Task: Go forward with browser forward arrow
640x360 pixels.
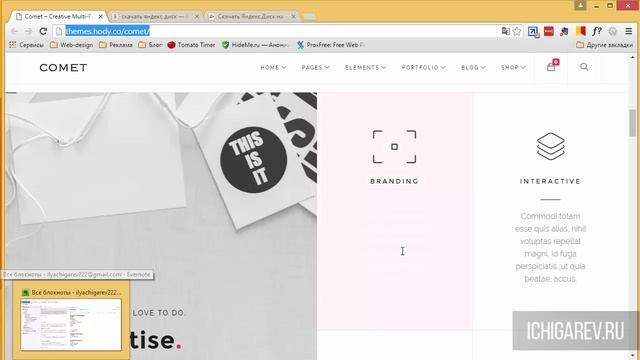Action: [28, 31]
